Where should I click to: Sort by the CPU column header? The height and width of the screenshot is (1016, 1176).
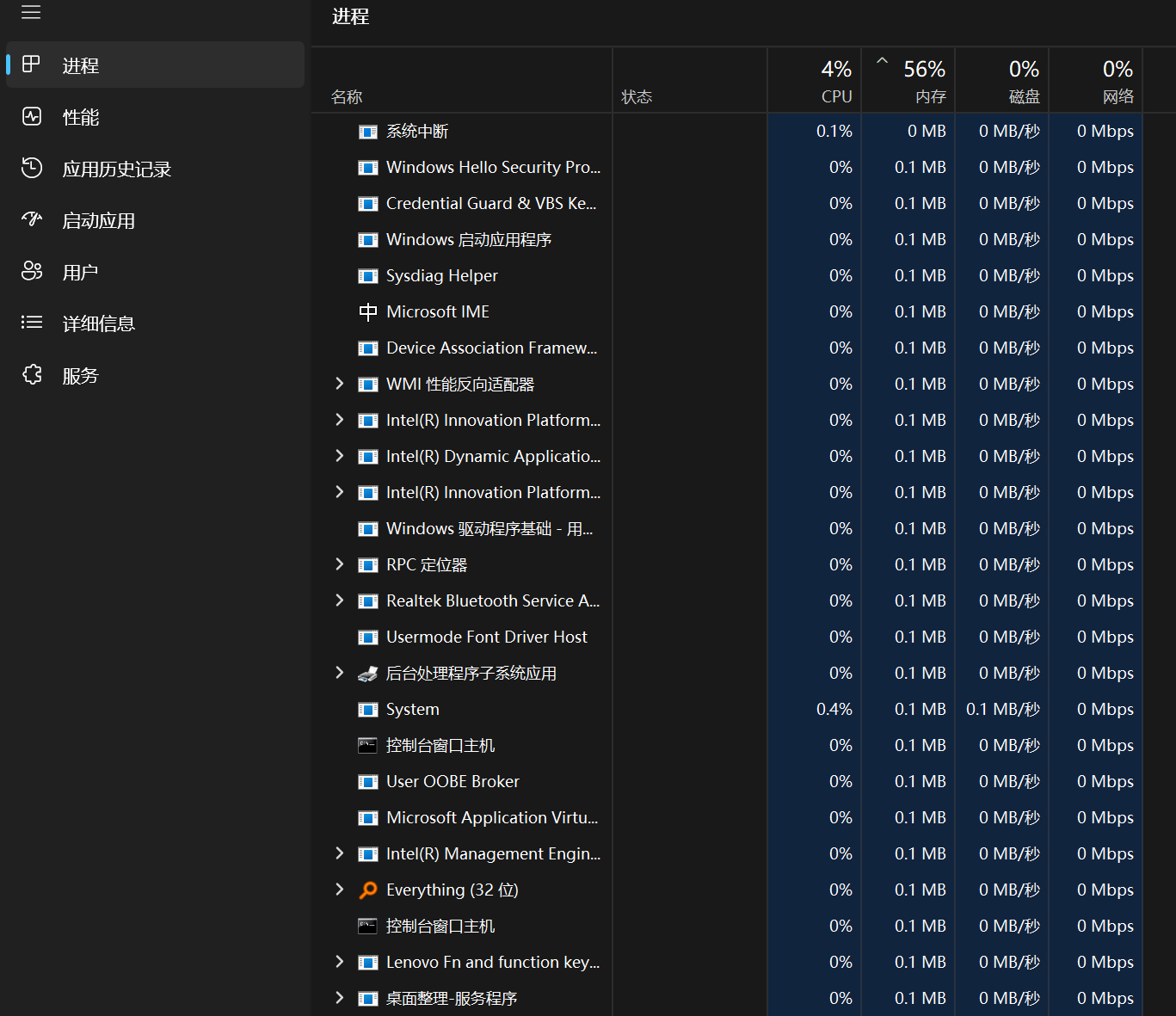point(815,80)
